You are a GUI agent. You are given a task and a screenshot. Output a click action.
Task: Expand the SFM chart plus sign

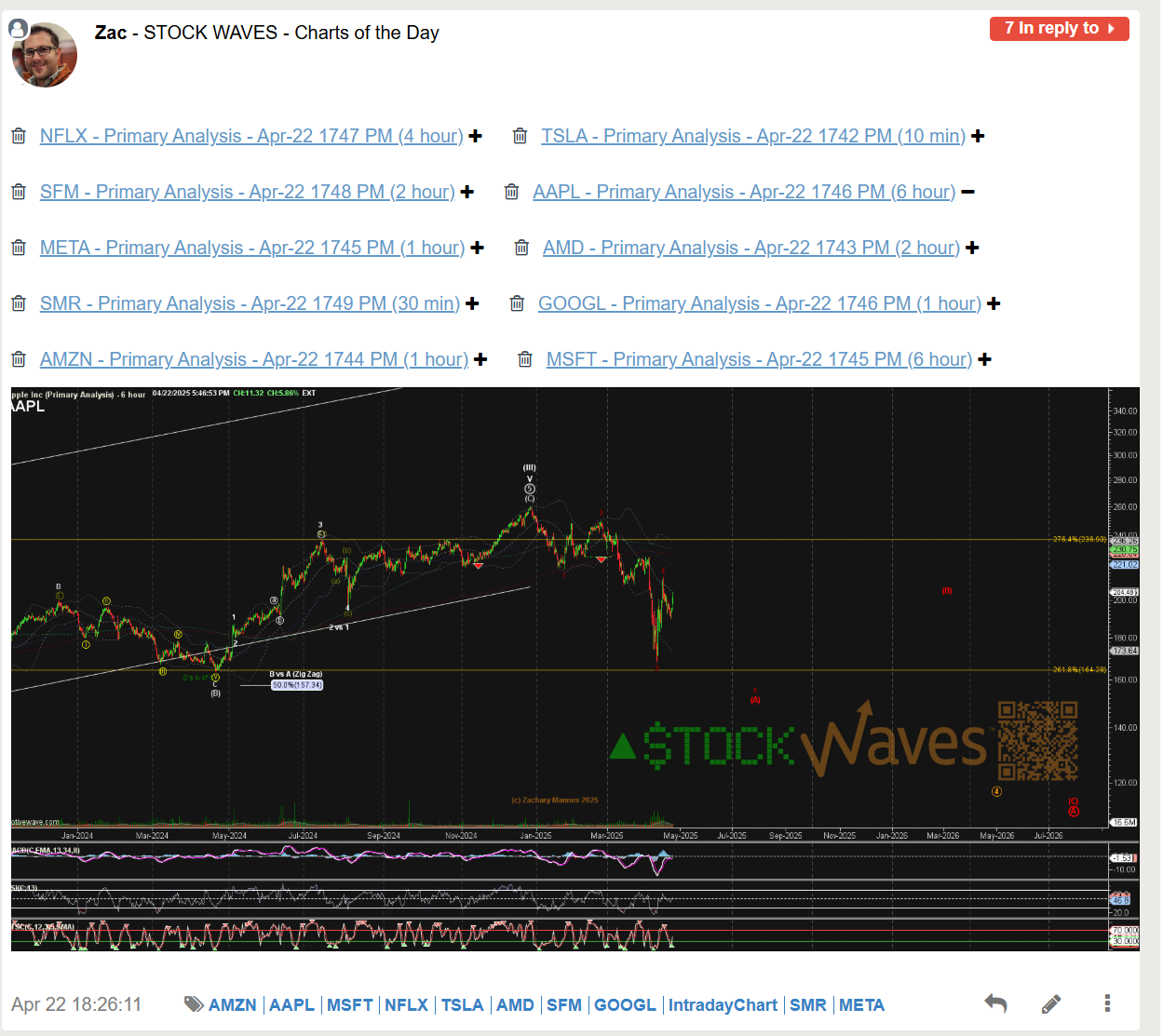point(467,193)
